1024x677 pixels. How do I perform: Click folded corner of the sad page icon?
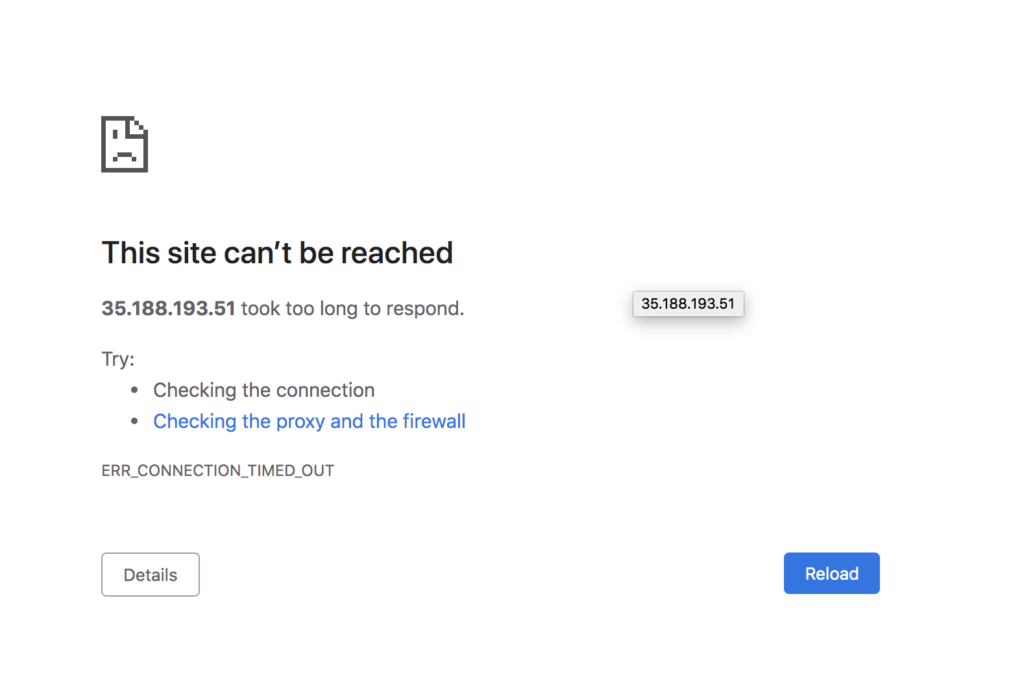tap(138, 126)
